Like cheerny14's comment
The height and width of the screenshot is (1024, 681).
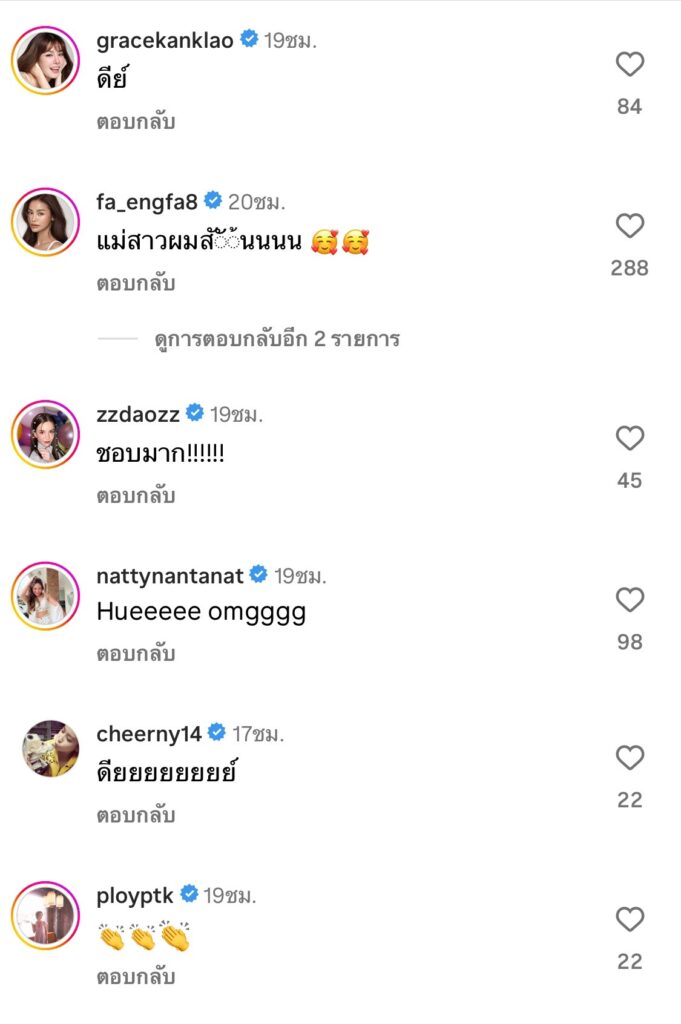pyautogui.click(x=629, y=759)
